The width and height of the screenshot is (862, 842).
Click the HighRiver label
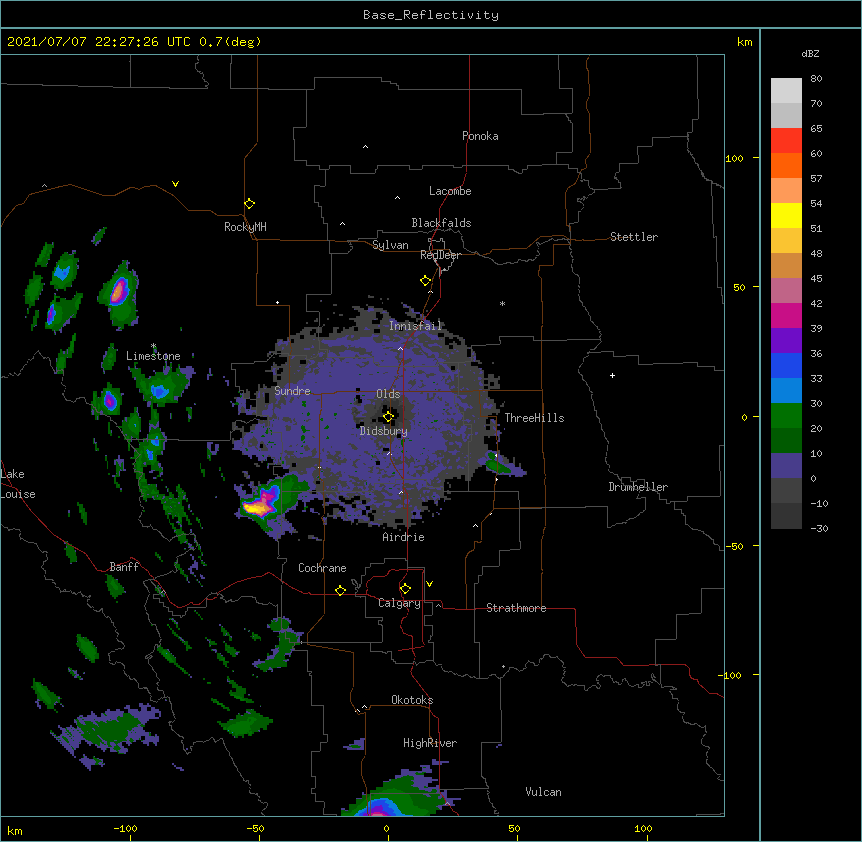[429, 743]
